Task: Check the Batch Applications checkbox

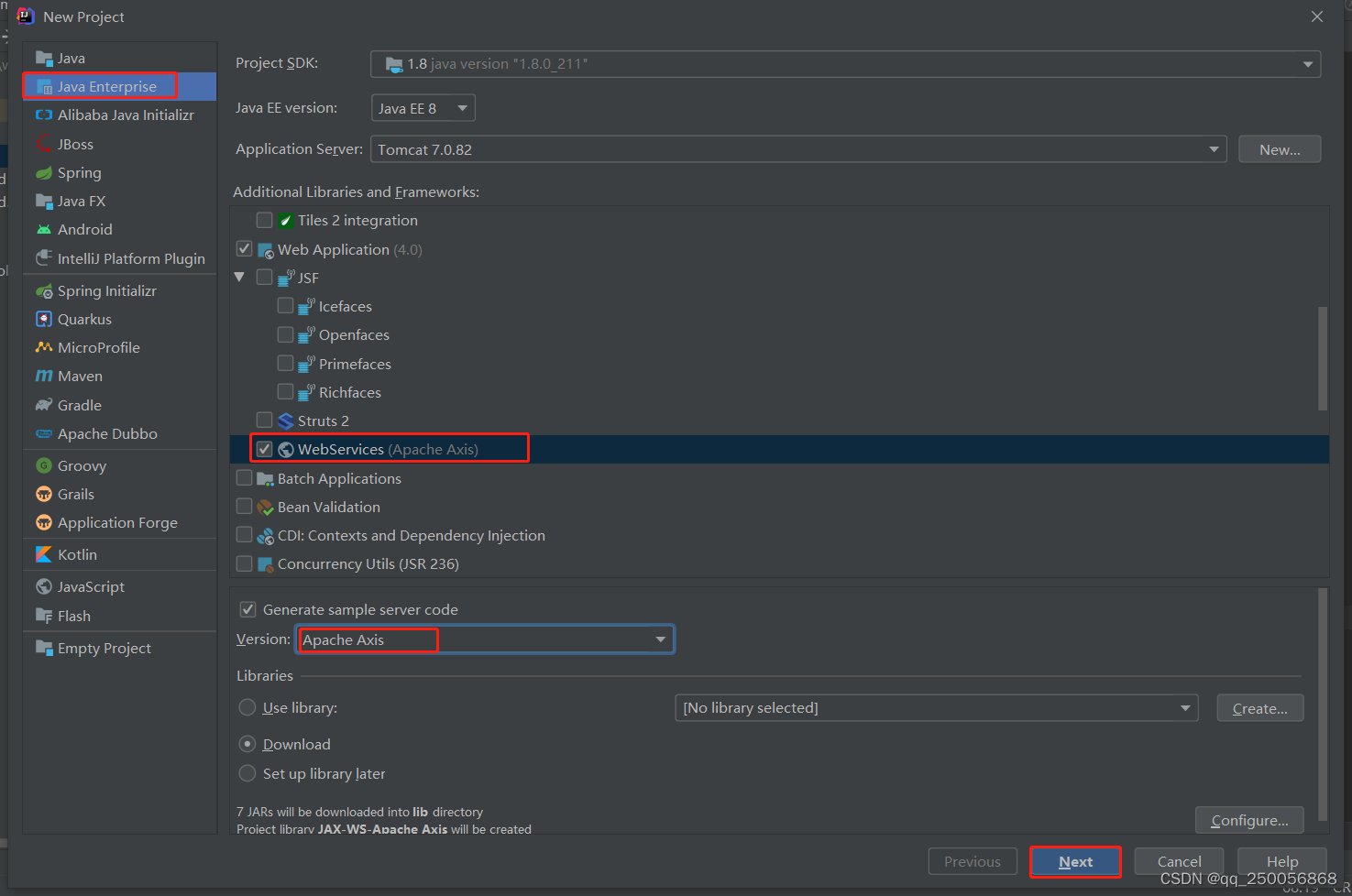Action: [x=244, y=477]
